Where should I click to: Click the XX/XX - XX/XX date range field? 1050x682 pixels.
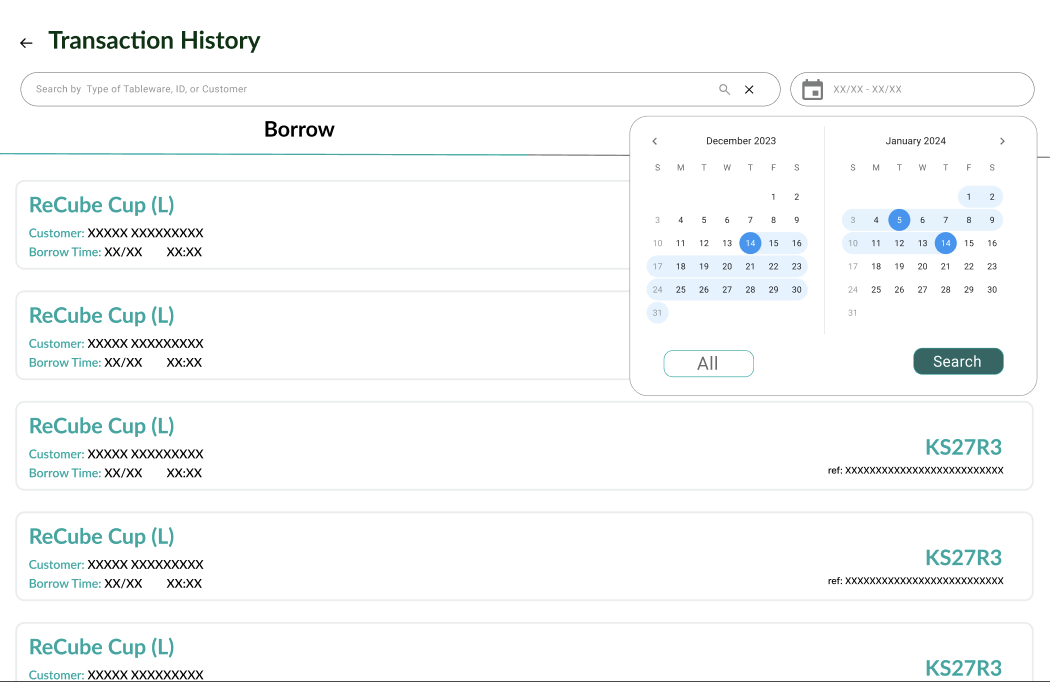tap(912, 89)
